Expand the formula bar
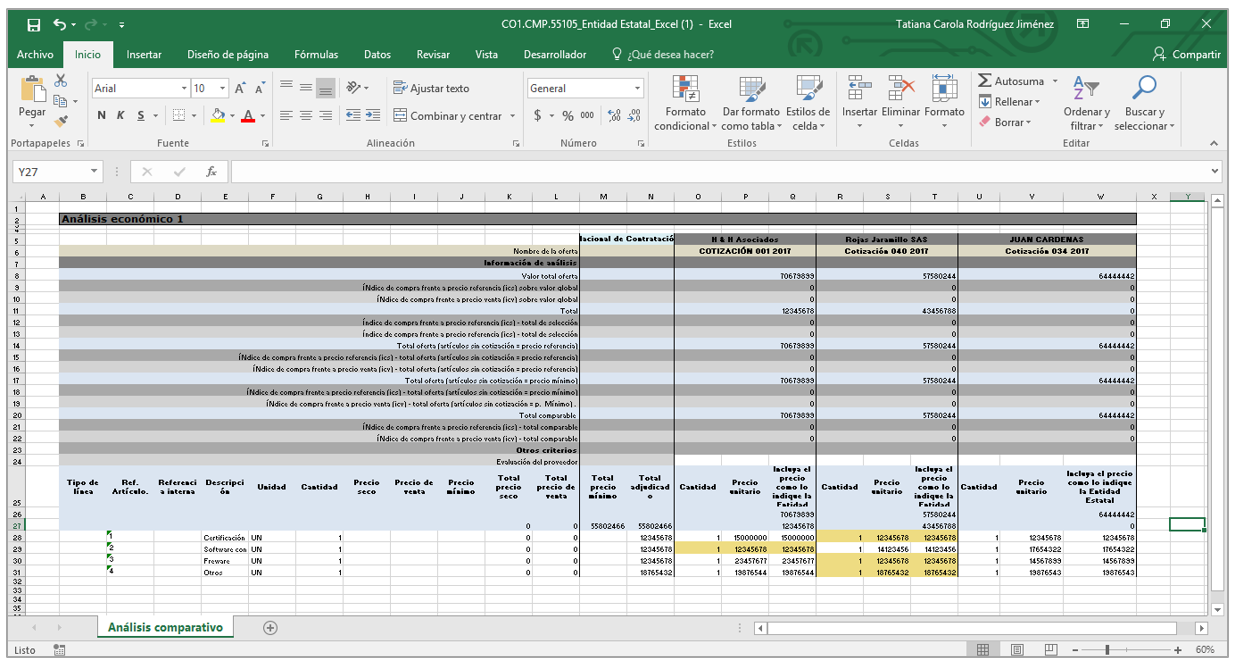The width and height of the screenshot is (1238, 665). [x=1215, y=171]
